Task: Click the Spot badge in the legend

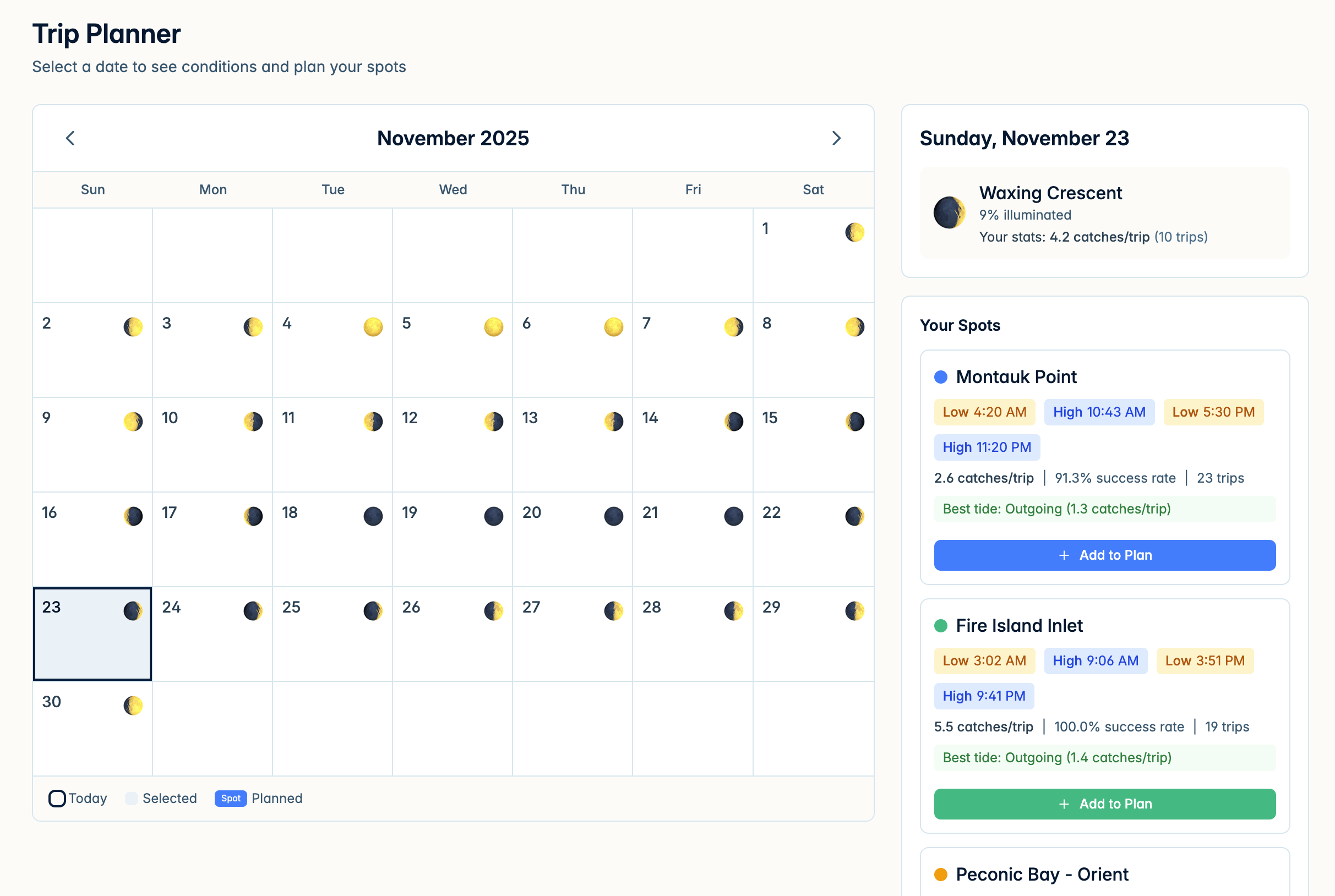Action: [x=230, y=798]
